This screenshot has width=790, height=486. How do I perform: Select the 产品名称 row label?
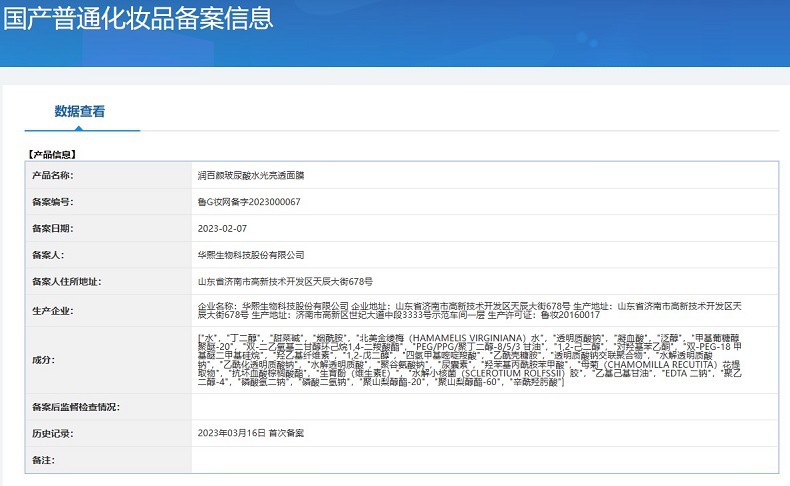tap(54, 175)
